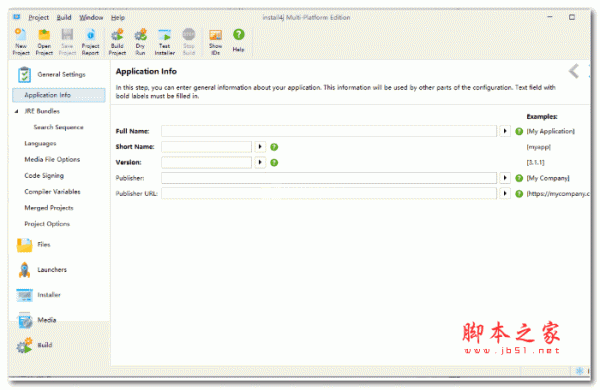
Task: Click help icon next to Publisher
Action: pos(519,178)
